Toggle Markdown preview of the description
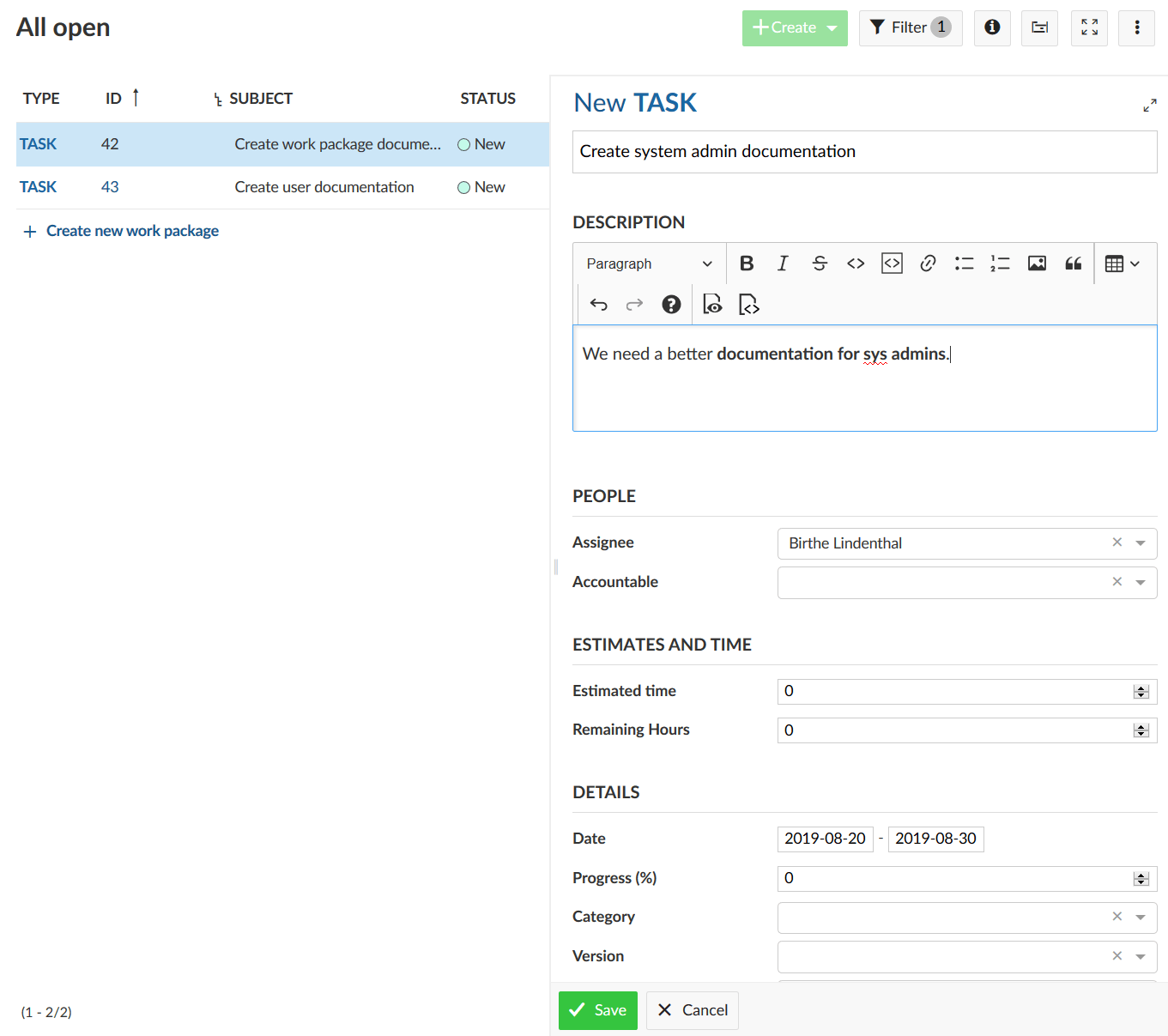This screenshot has width=1168, height=1036. pyautogui.click(x=712, y=304)
